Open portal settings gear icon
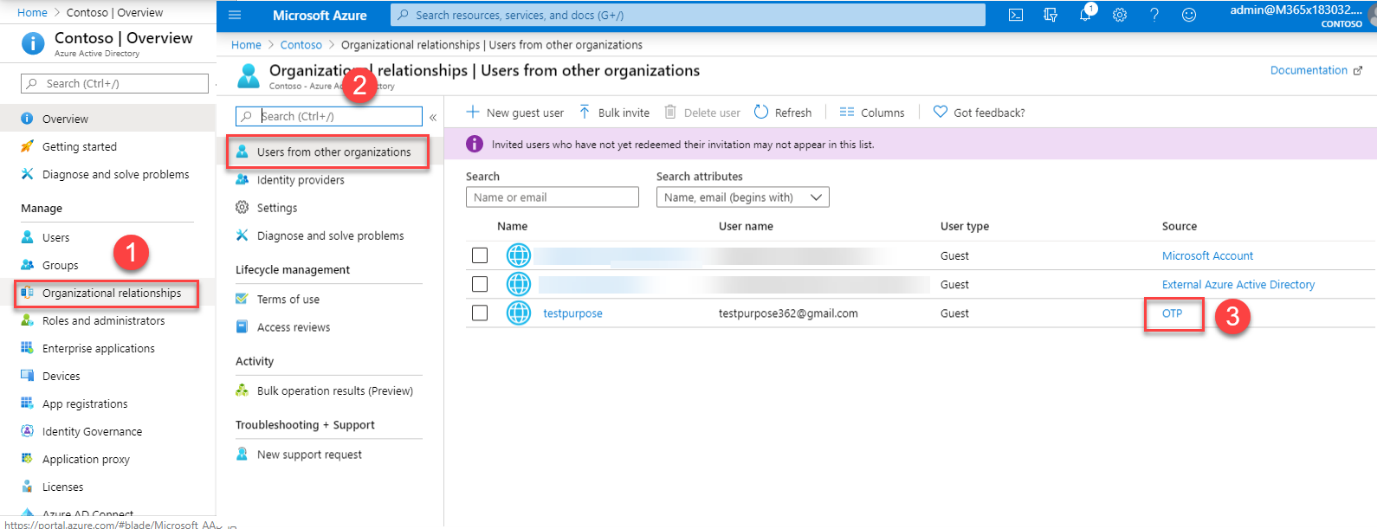 tap(1120, 15)
